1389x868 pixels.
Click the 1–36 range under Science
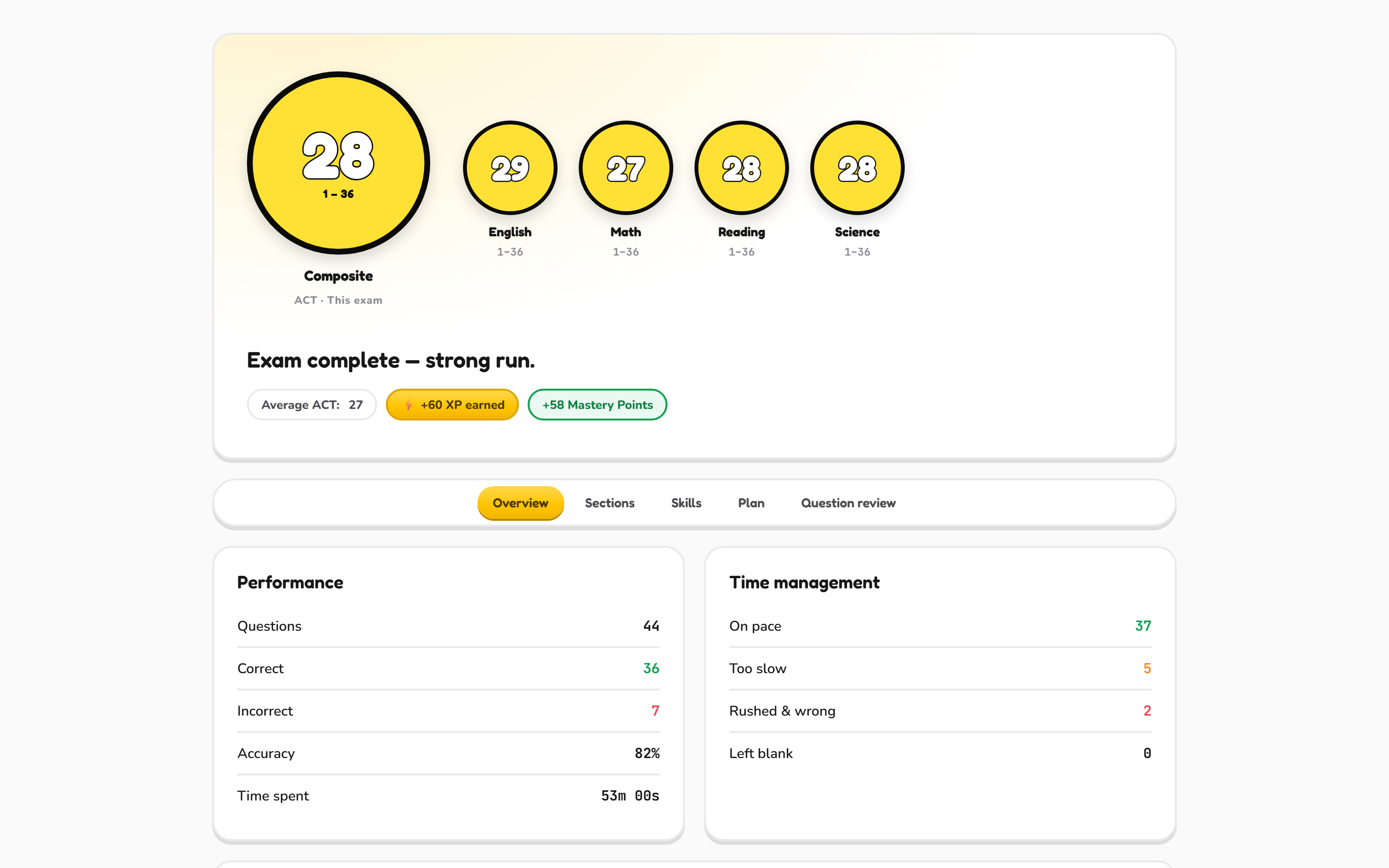pyautogui.click(x=857, y=252)
